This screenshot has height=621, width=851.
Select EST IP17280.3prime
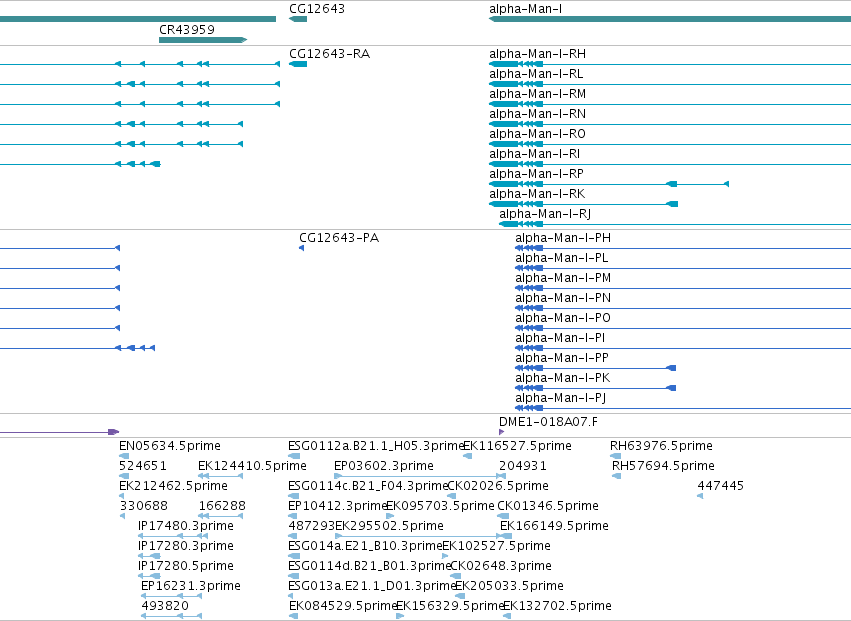pos(186,546)
